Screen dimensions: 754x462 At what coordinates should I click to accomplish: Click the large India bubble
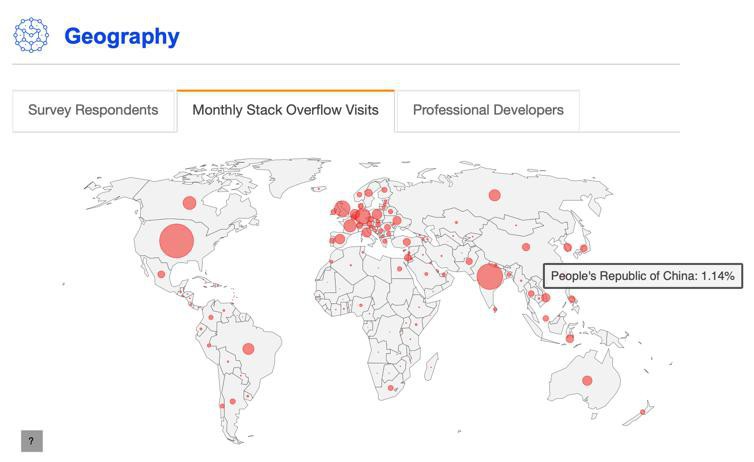[x=489, y=277]
